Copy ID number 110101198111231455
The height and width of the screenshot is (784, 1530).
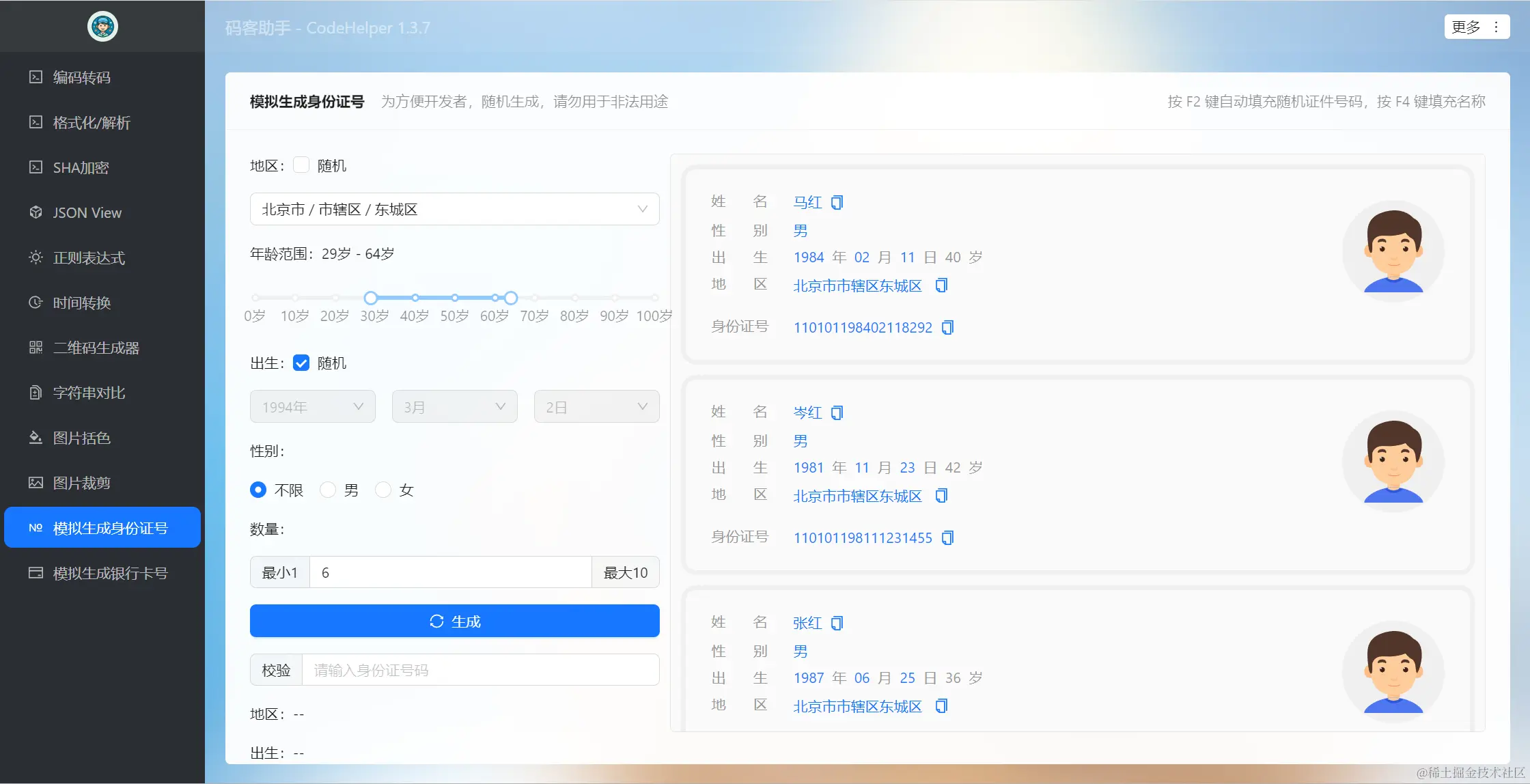[947, 538]
